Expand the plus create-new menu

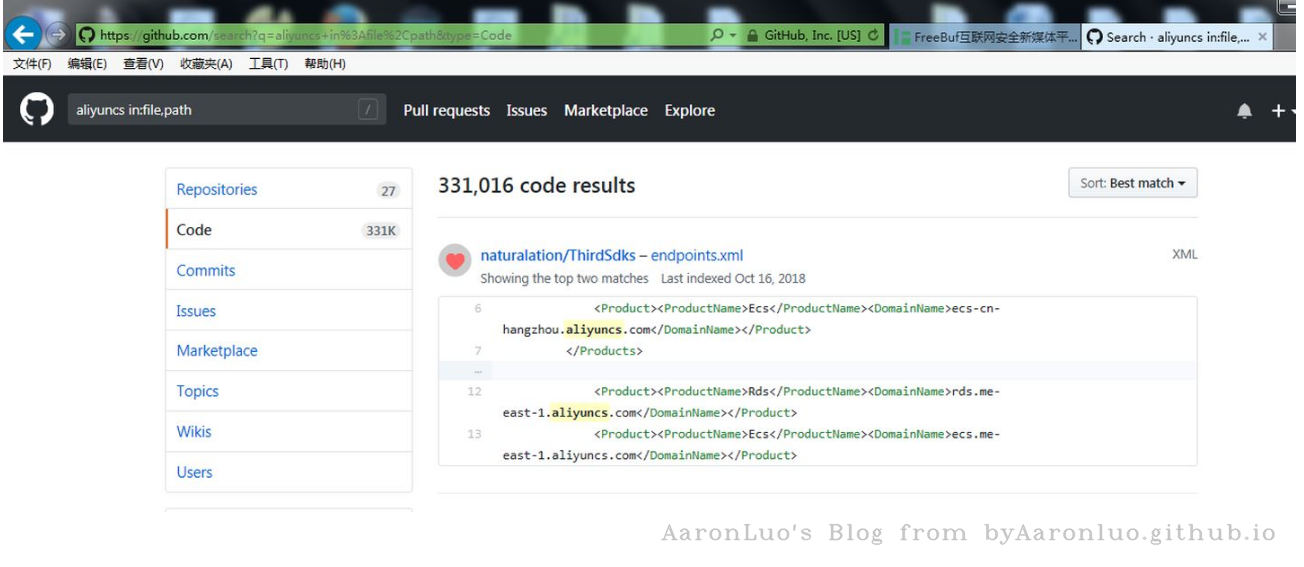point(1280,111)
